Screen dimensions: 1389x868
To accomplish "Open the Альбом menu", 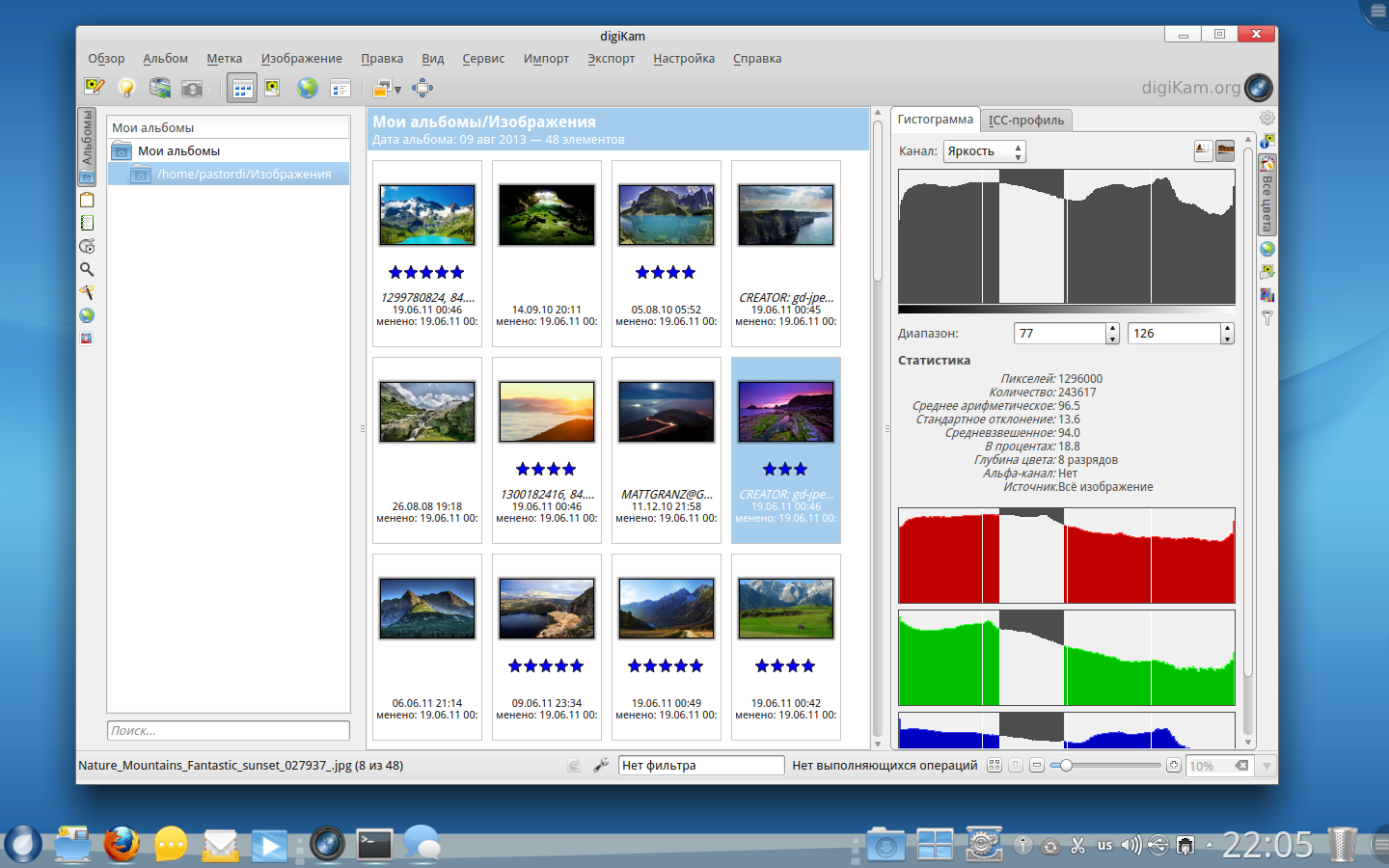I will 165,59.
